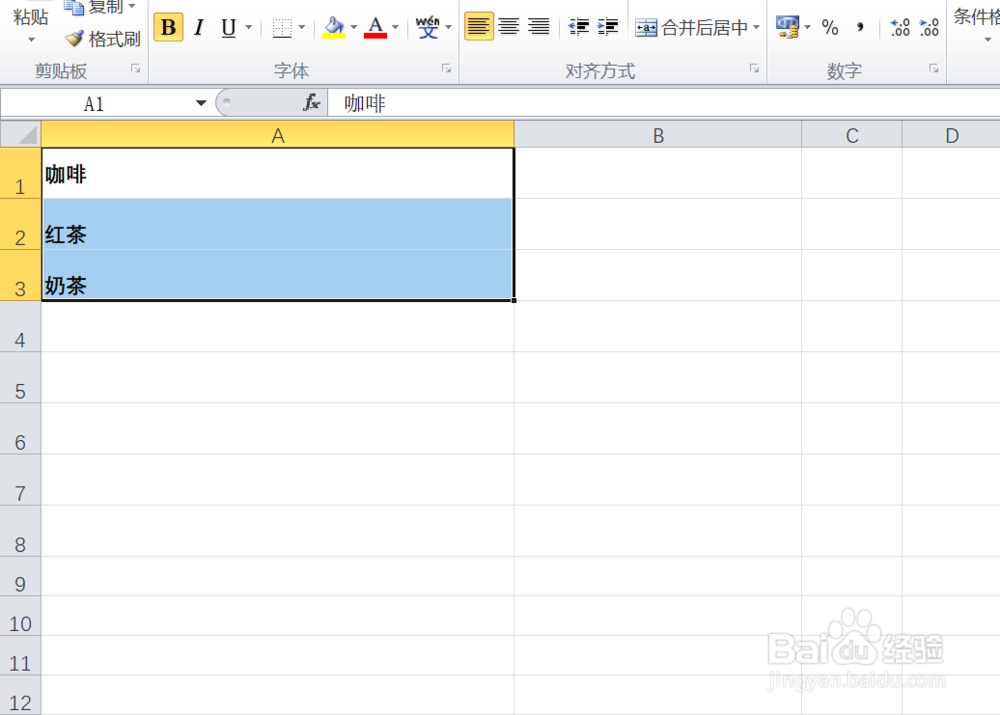Select row 4 header
The image size is (1000, 715).
click(20, 326)
